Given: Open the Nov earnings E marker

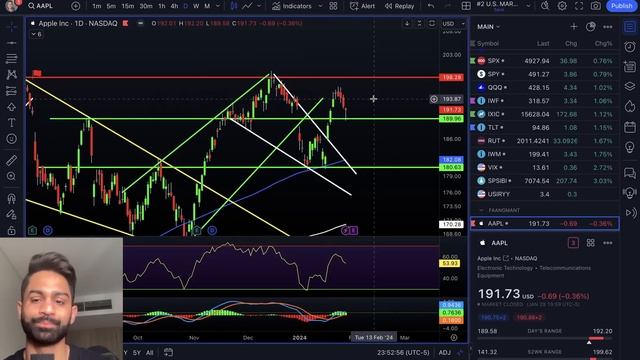Looking at the screenshot, I should (x=197, y=231).
